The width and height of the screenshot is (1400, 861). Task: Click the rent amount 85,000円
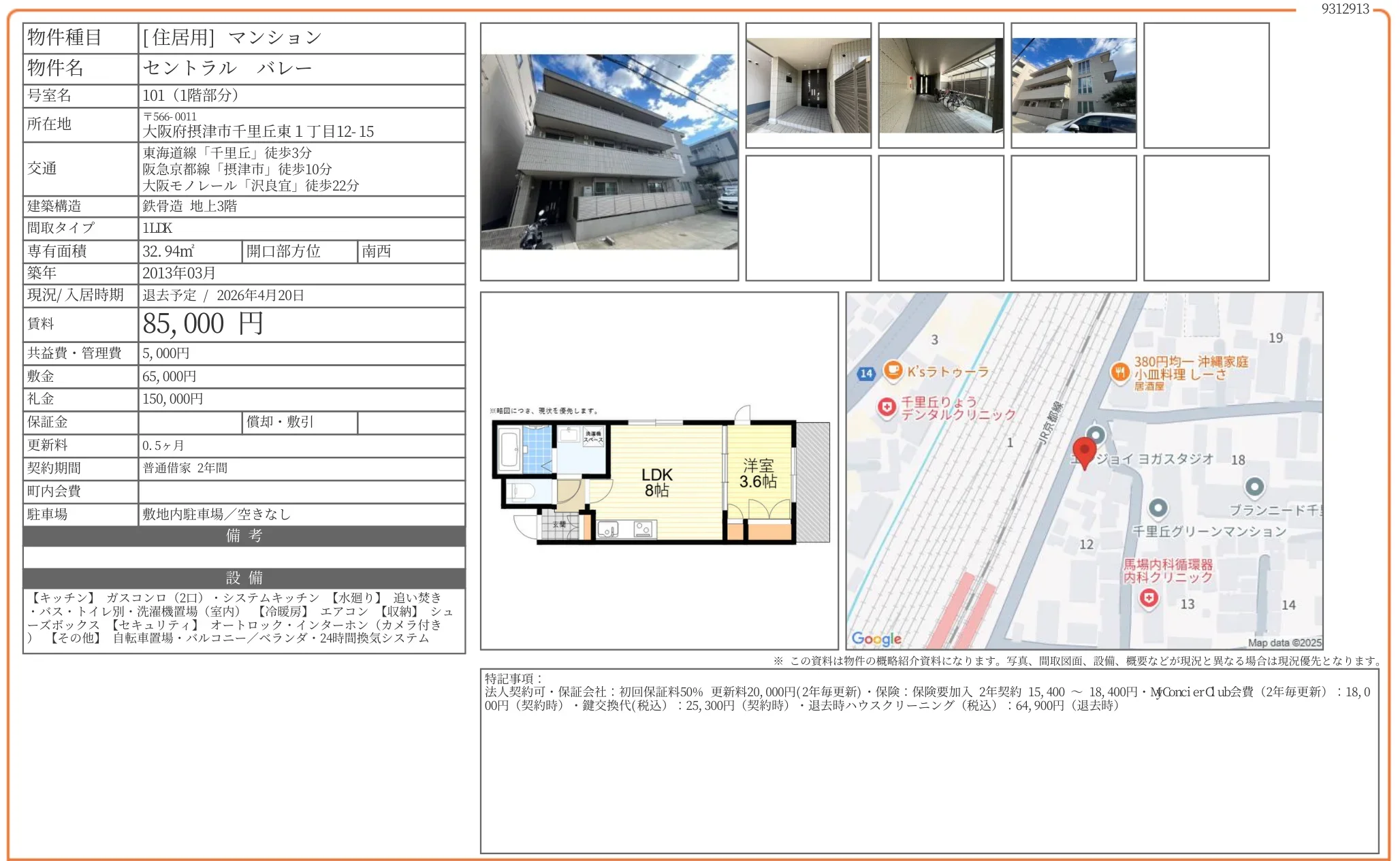[x=203, y=324]
